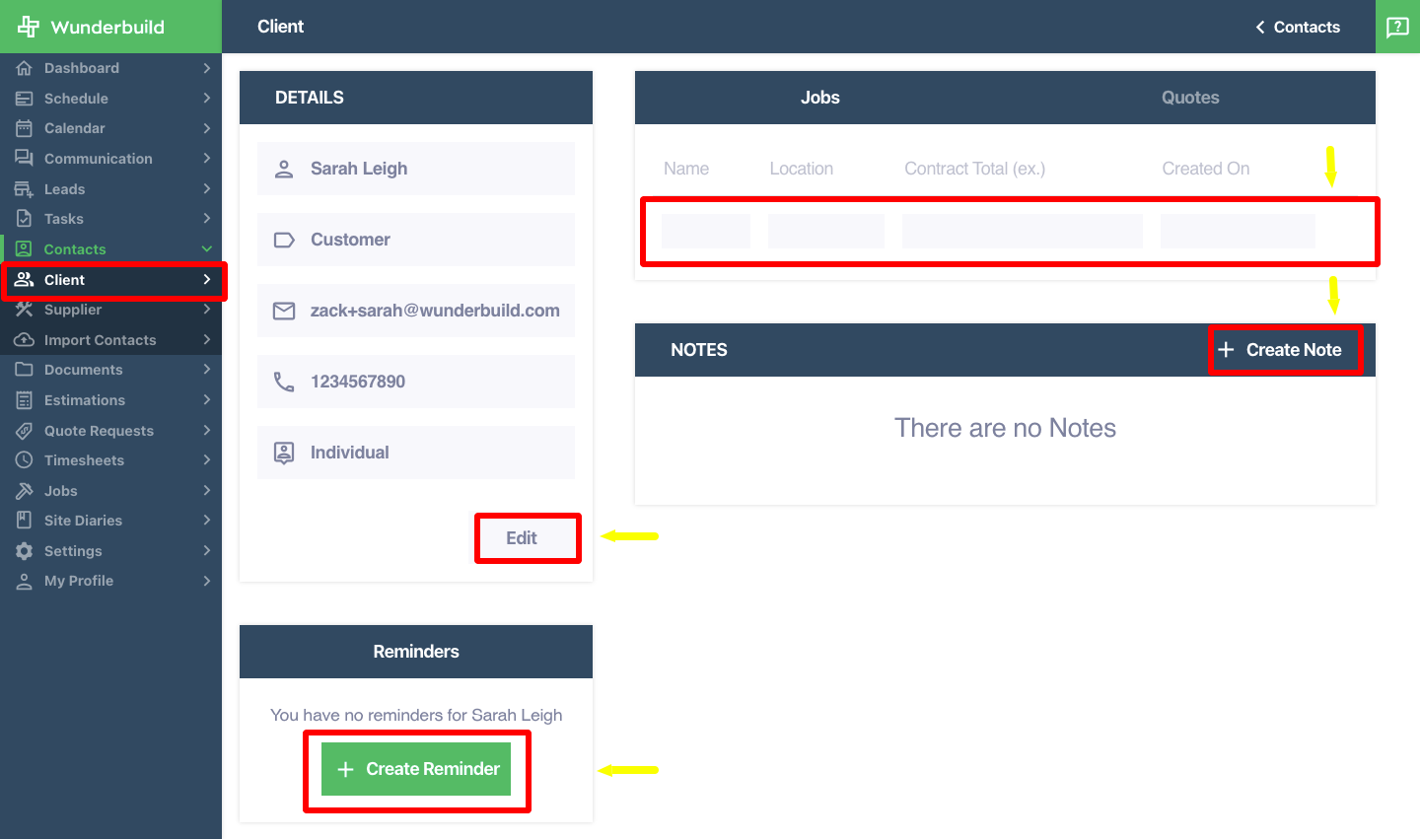Click the Create Note button
Screen dimensions: 1420x840
point(1280,350)
